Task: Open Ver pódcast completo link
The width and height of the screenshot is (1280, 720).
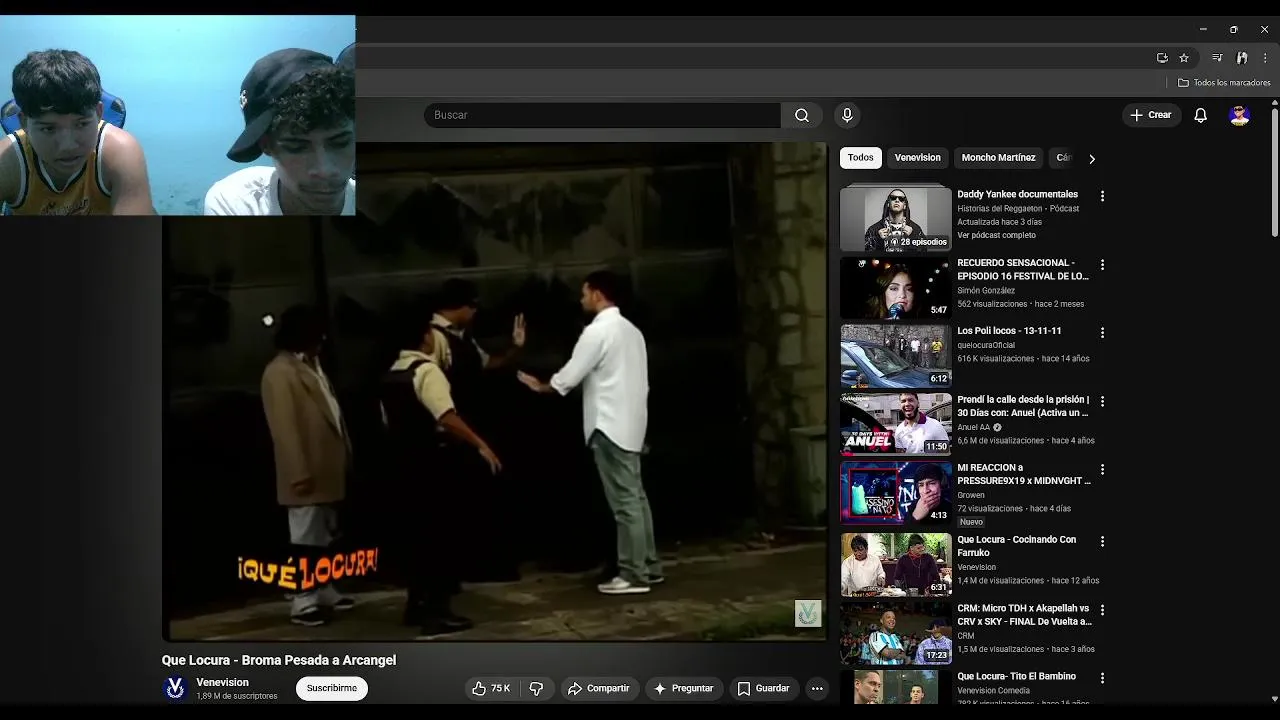Action: [x=996, y=235]
